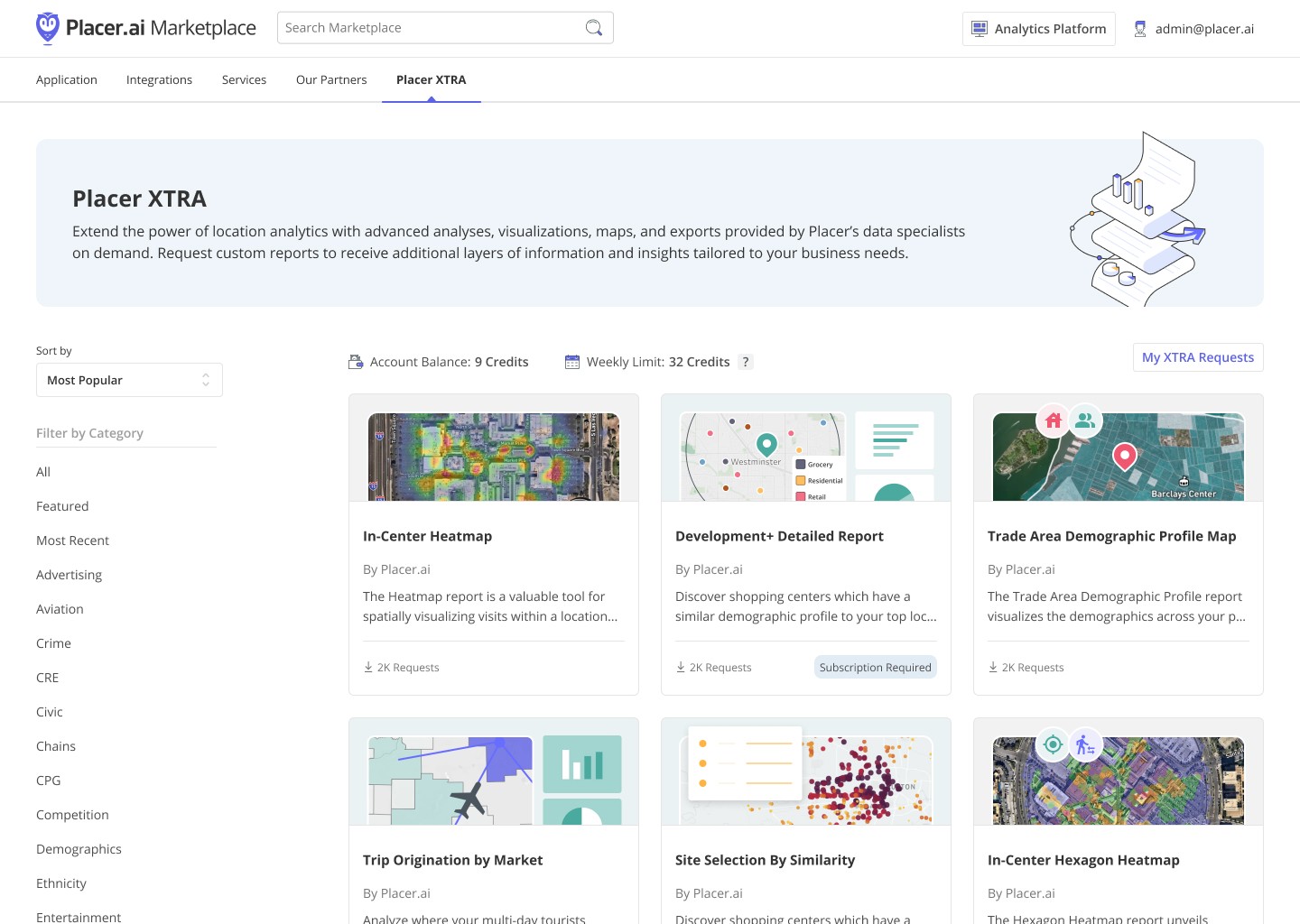Click the Trip Origination by Market title

(452, 860)
